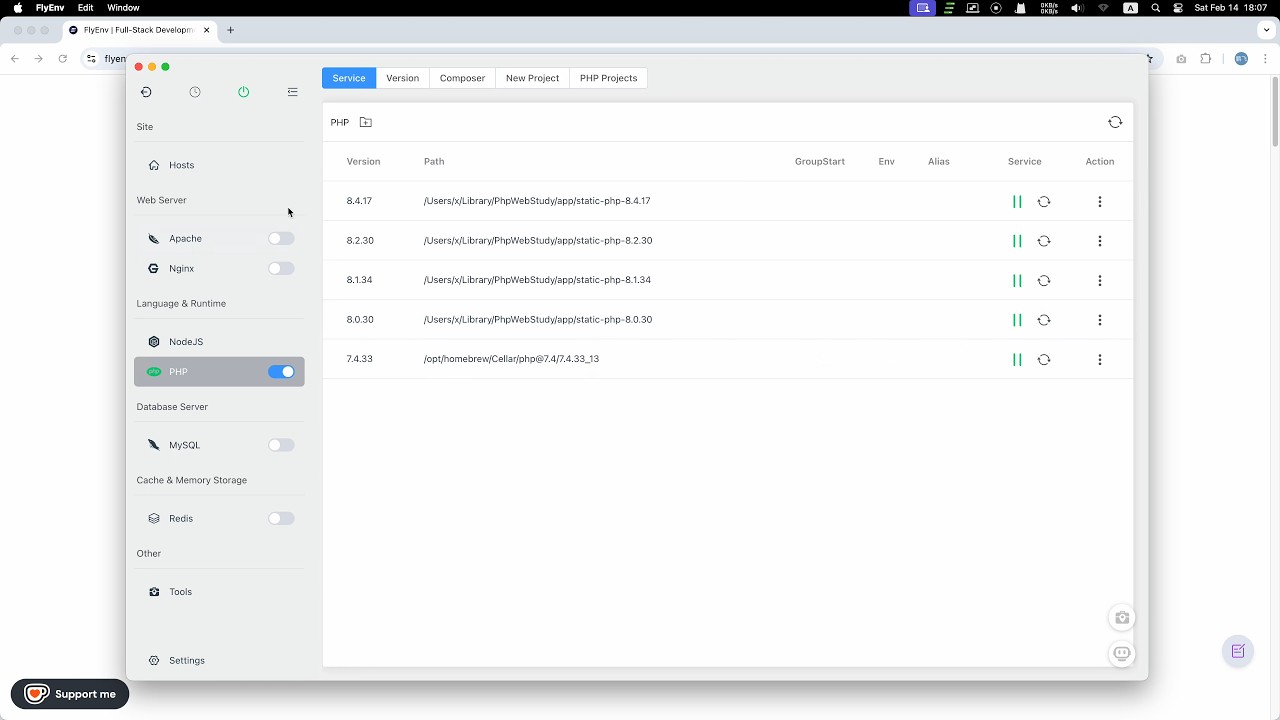Open the Window menu in menu bar
This screenshot has height=720, width=1280.
tap(123, 8)
